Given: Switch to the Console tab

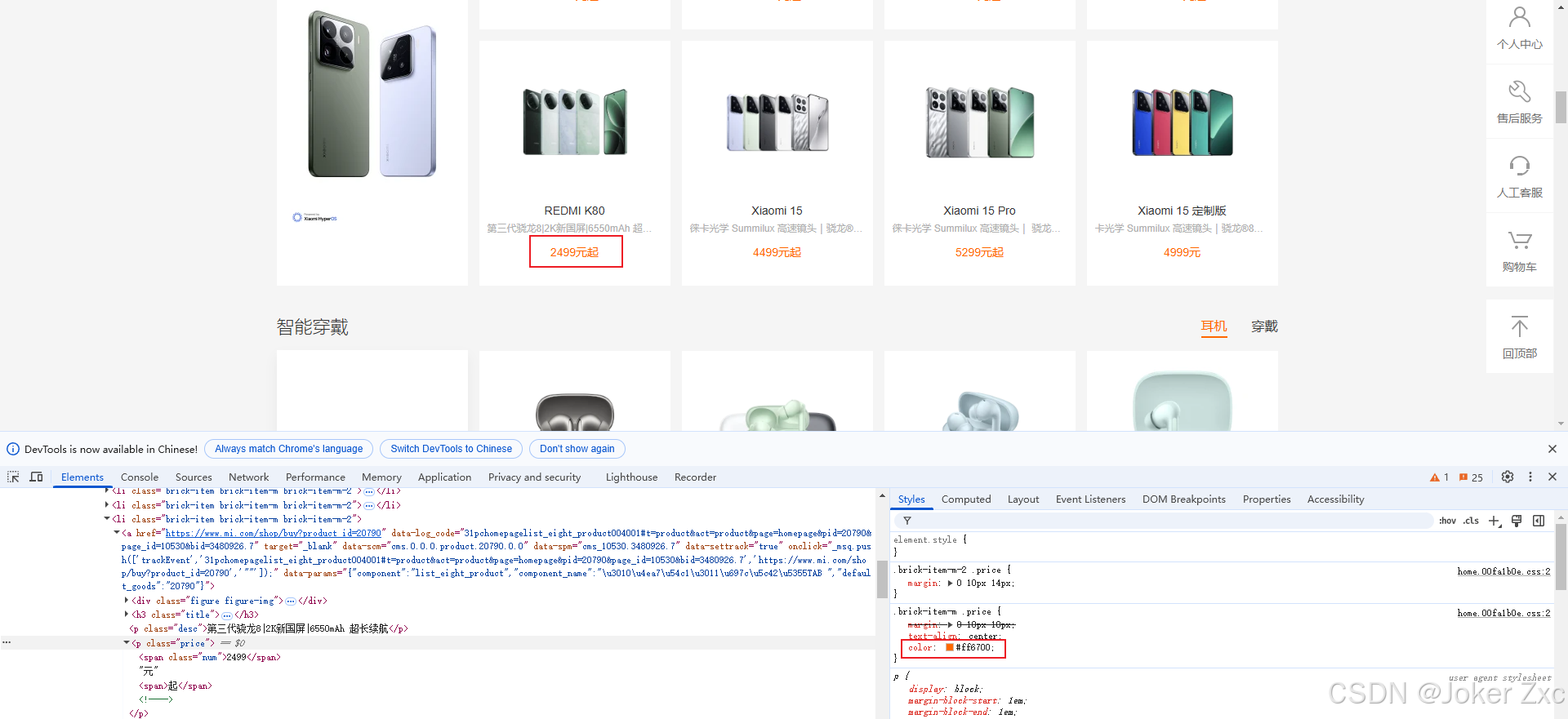Looking at the screenshot, I should tap(140, 477).
